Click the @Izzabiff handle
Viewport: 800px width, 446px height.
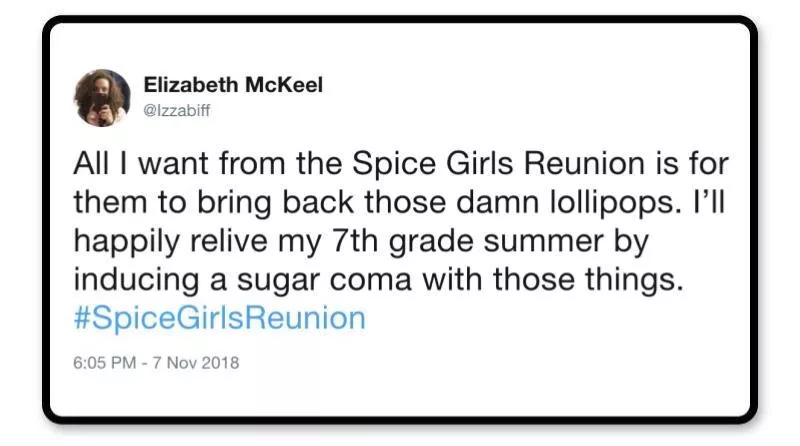tap(178, 110)
